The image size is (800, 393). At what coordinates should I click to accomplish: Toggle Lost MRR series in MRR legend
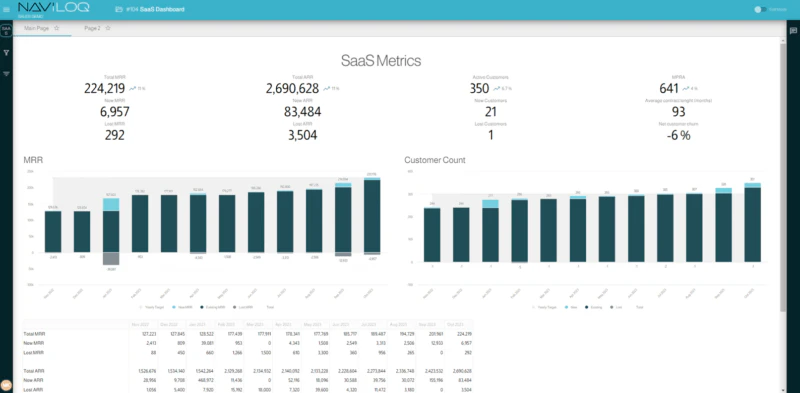tap(242, 307)
